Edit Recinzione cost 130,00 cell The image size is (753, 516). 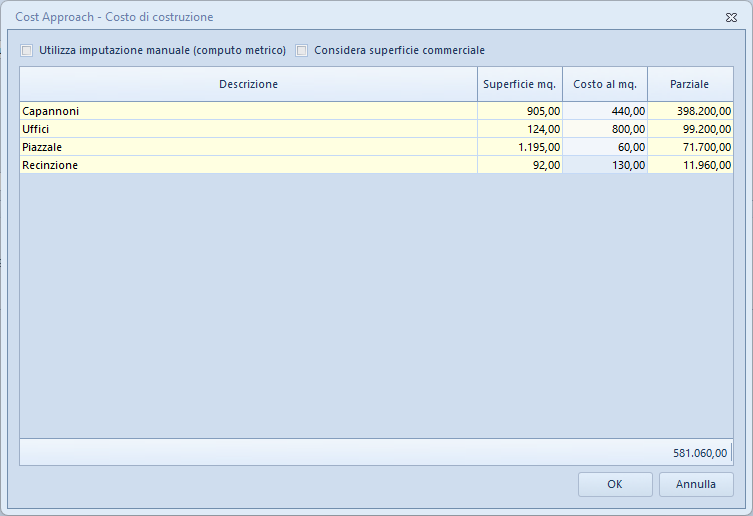[605, 165]
